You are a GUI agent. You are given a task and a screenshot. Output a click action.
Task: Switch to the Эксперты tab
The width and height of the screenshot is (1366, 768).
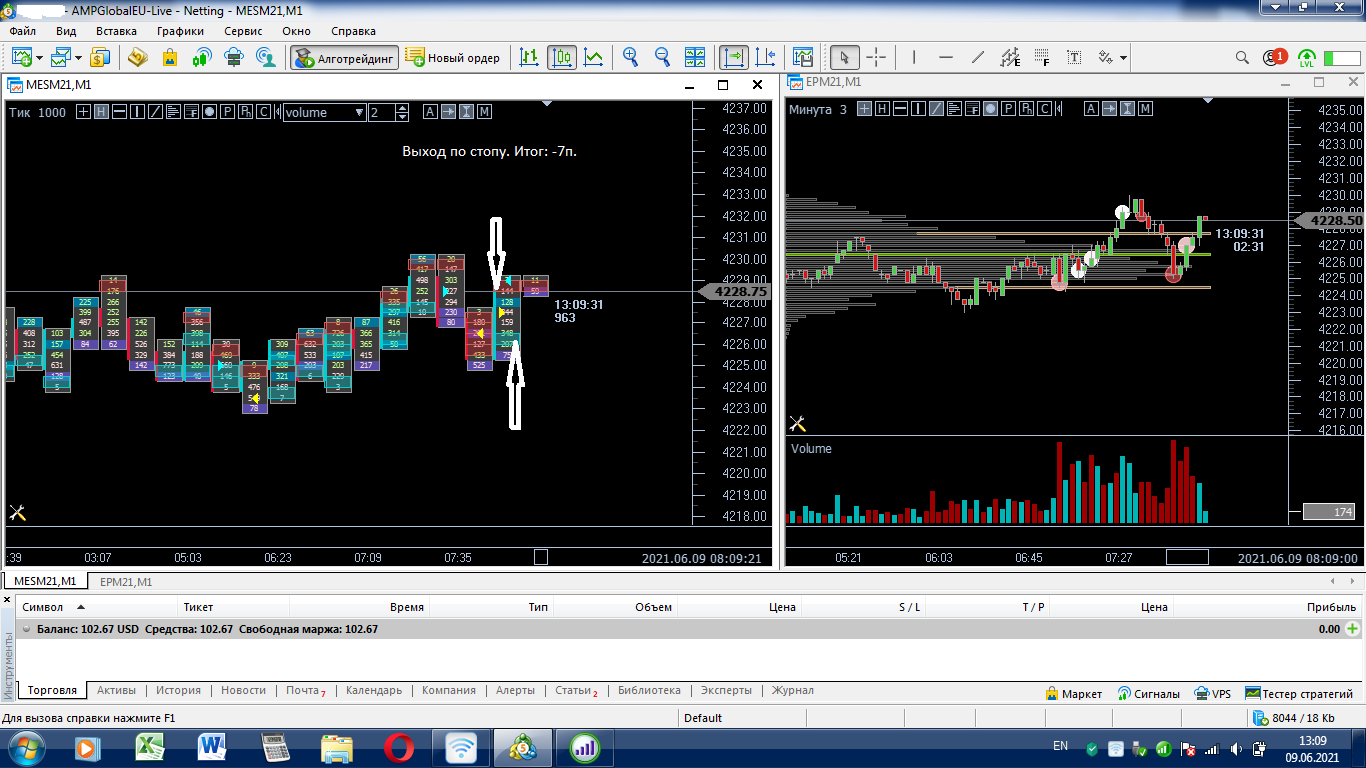click(727, 690)
